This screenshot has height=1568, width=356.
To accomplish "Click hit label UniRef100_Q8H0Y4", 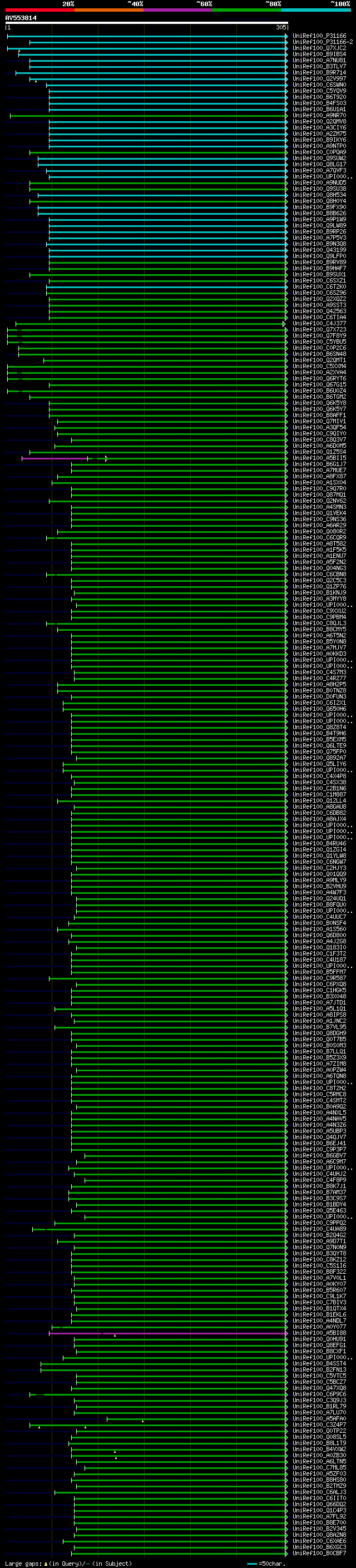I will 319,201.
